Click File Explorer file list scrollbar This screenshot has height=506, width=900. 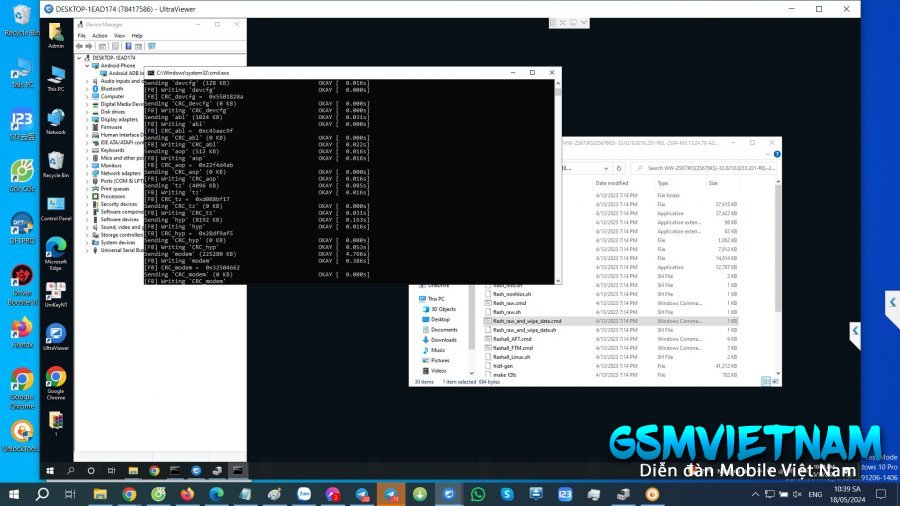tap(778, 278)
